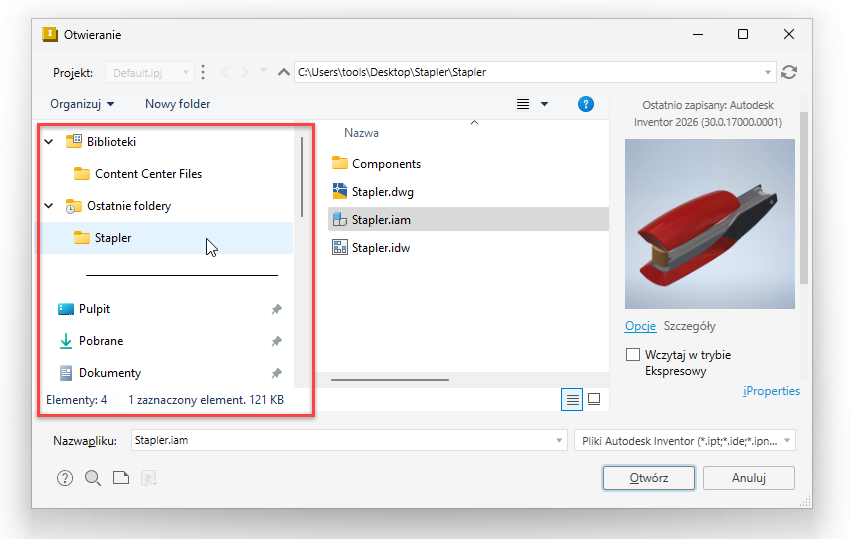Image resolution: width=850 pixels, height=539 pixels.
Task: Go up one folder level arrow
Action: click(284, 72)
